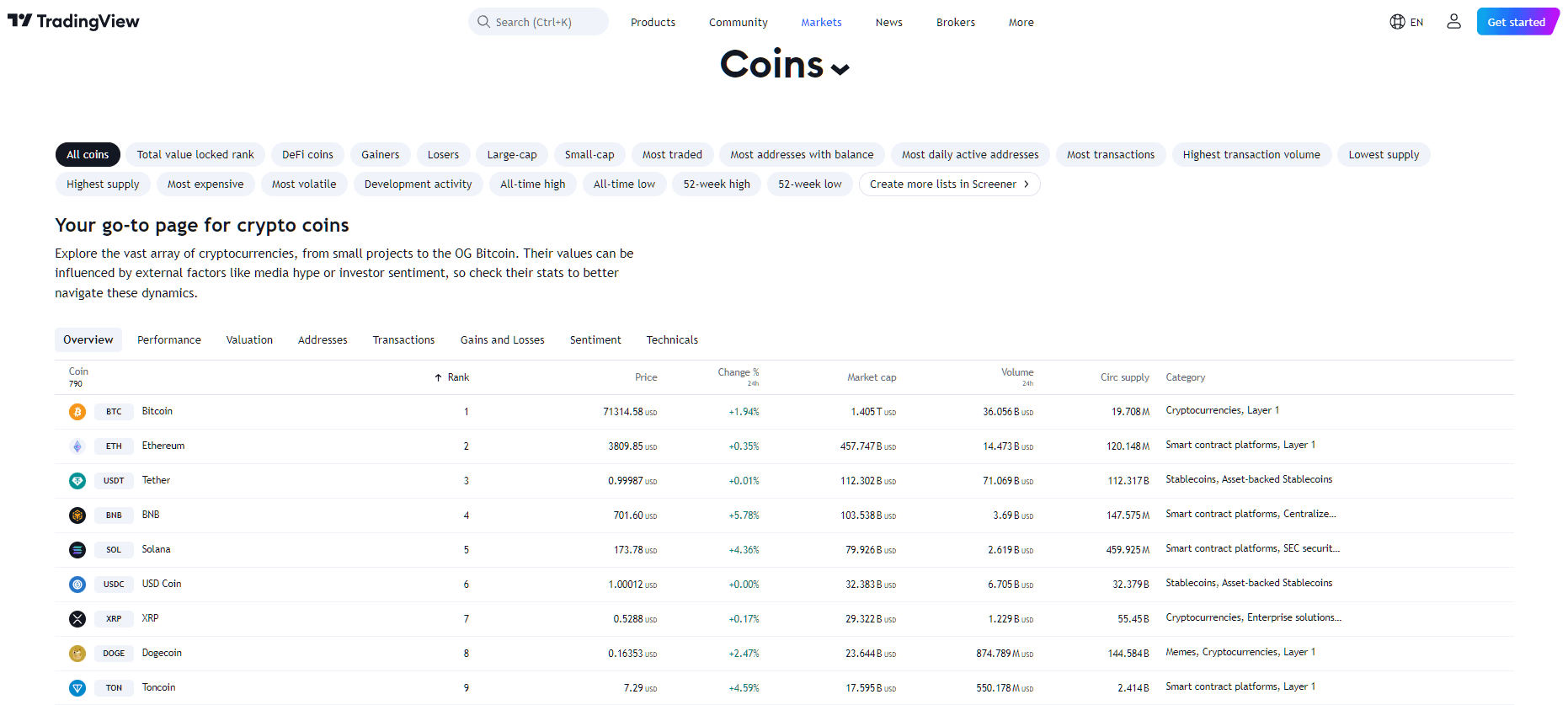Select Most addresses with balance chip
Image resolution: width=1568 pixels, height=705 pixels.
pos(802,155)
